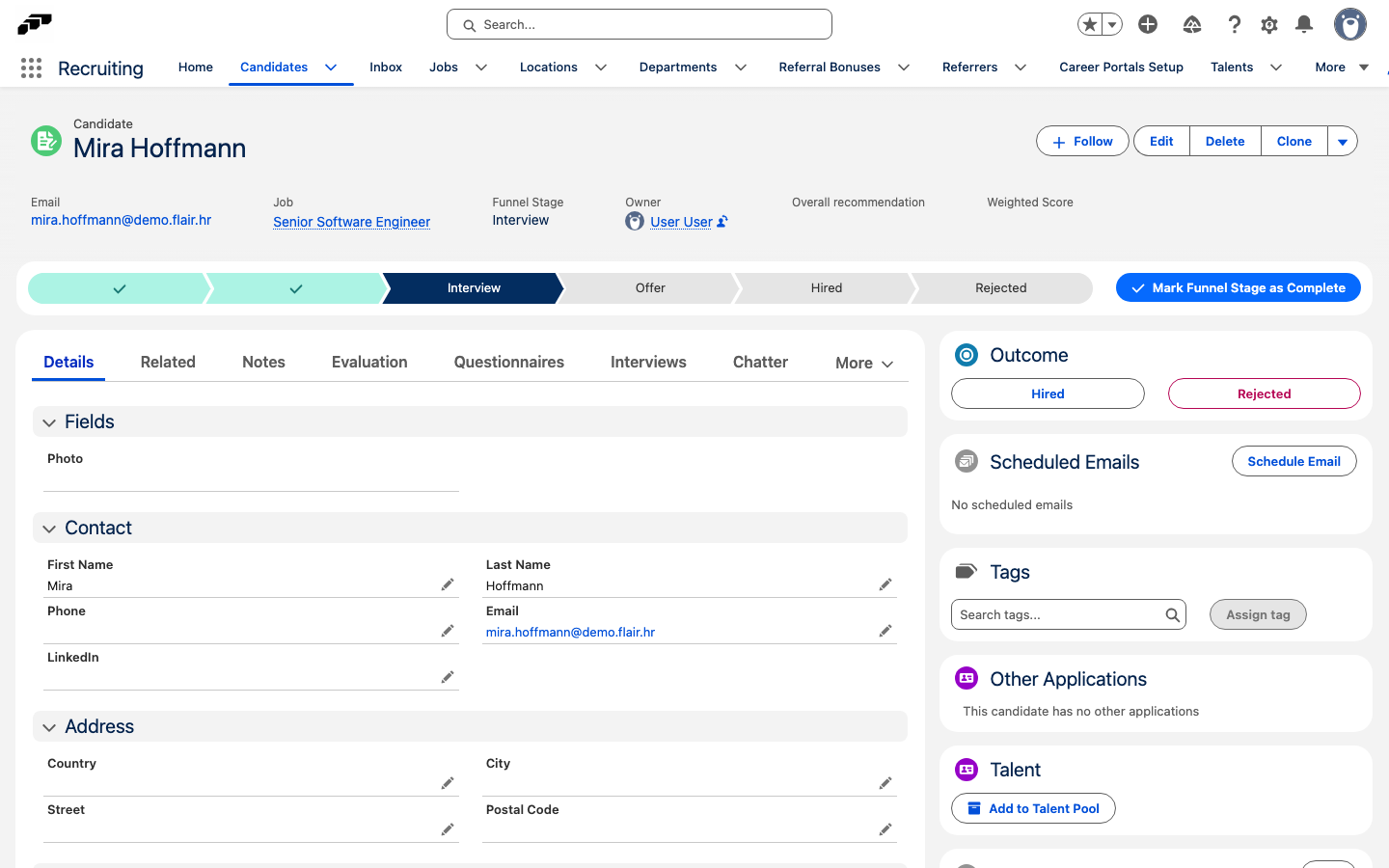Switch to the Related tab
The image size is (1389, 868).
[168, 363]
